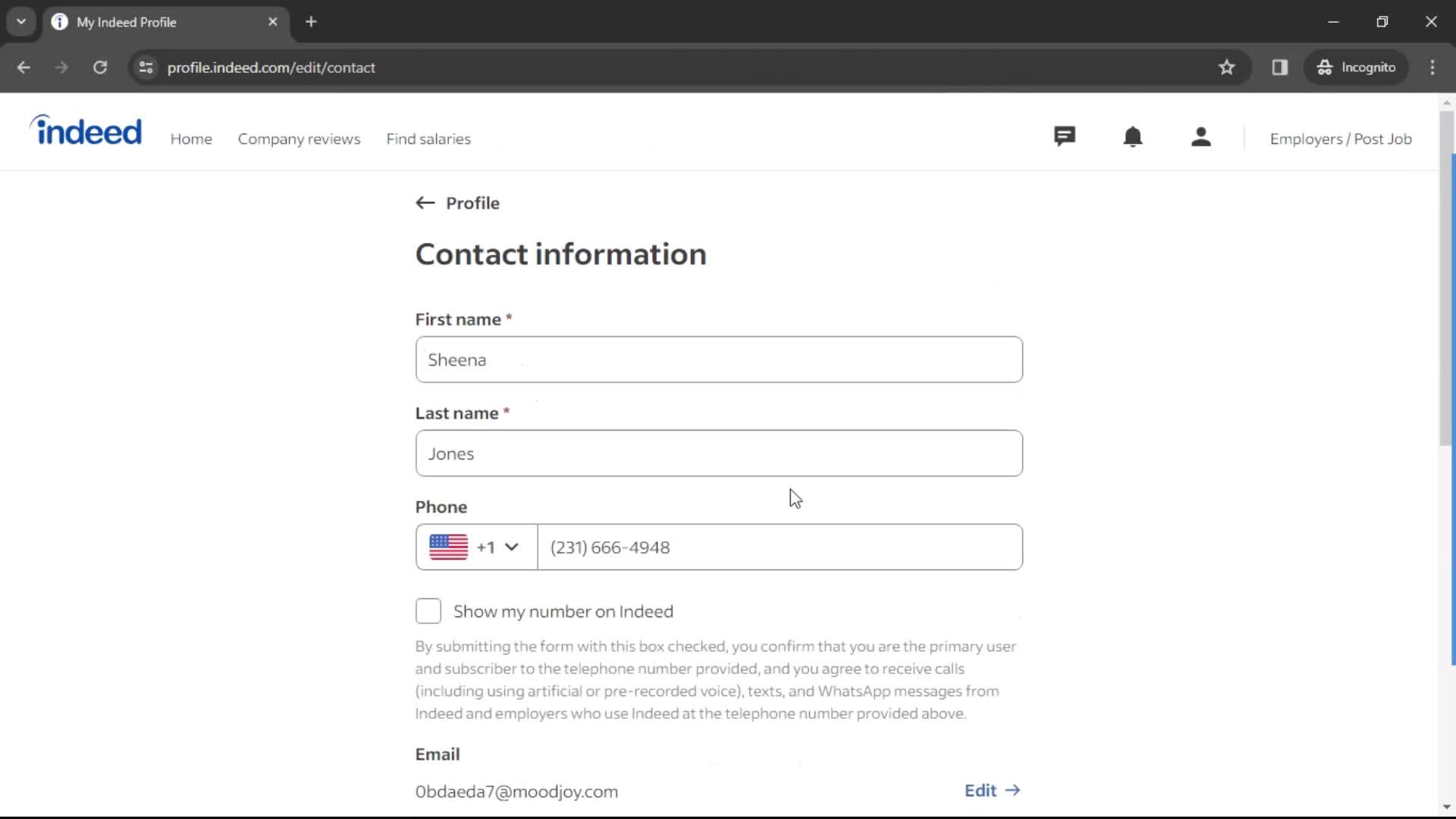Select the Home navigation menu item
1456x819 pixels.
(191, 139)
